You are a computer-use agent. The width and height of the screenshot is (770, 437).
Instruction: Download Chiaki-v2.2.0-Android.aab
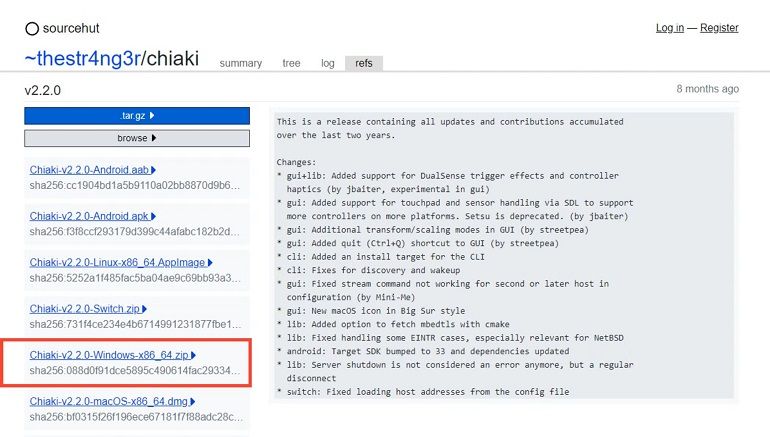point(89,170)
